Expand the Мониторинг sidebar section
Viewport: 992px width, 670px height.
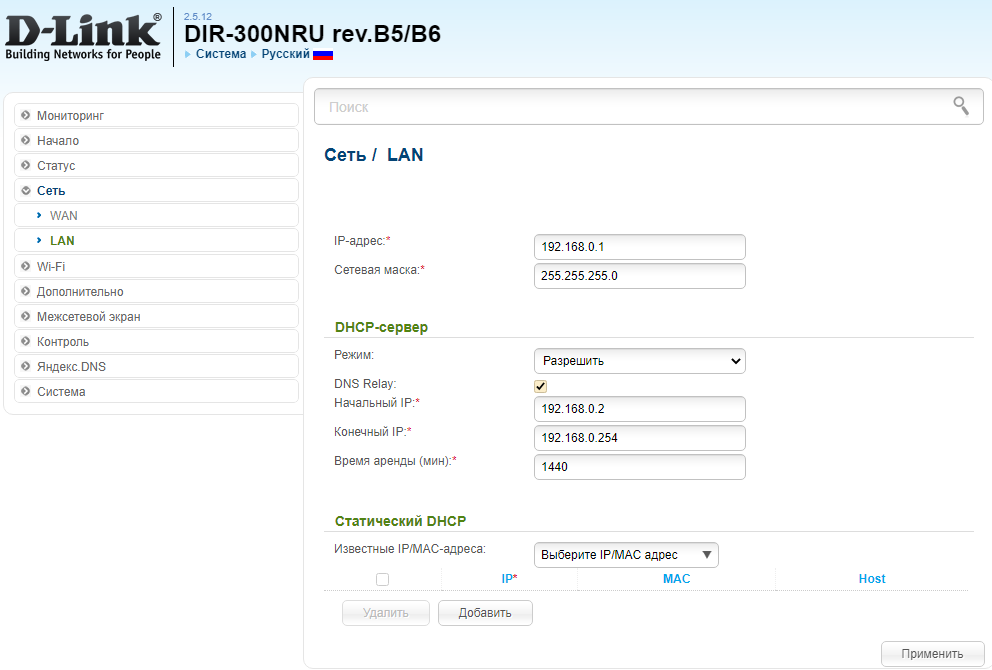coord(70,116)
